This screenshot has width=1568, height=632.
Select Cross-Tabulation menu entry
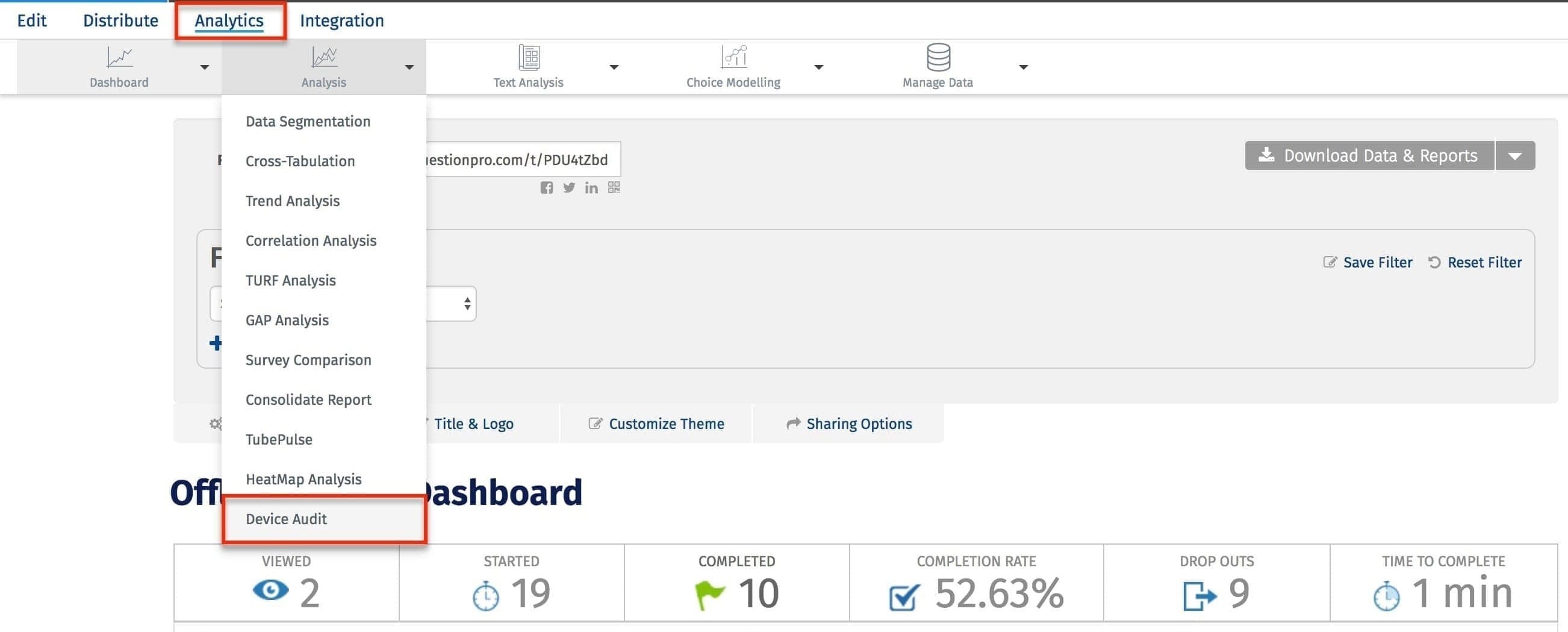pos(300,161)
